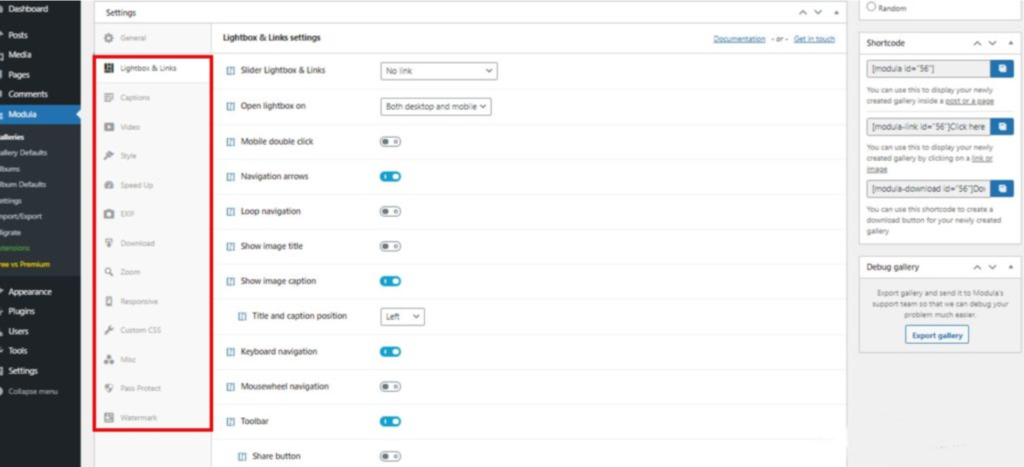
Task: Click the copy icon beside the modula-download shortcode
Action: point(1000,187)
